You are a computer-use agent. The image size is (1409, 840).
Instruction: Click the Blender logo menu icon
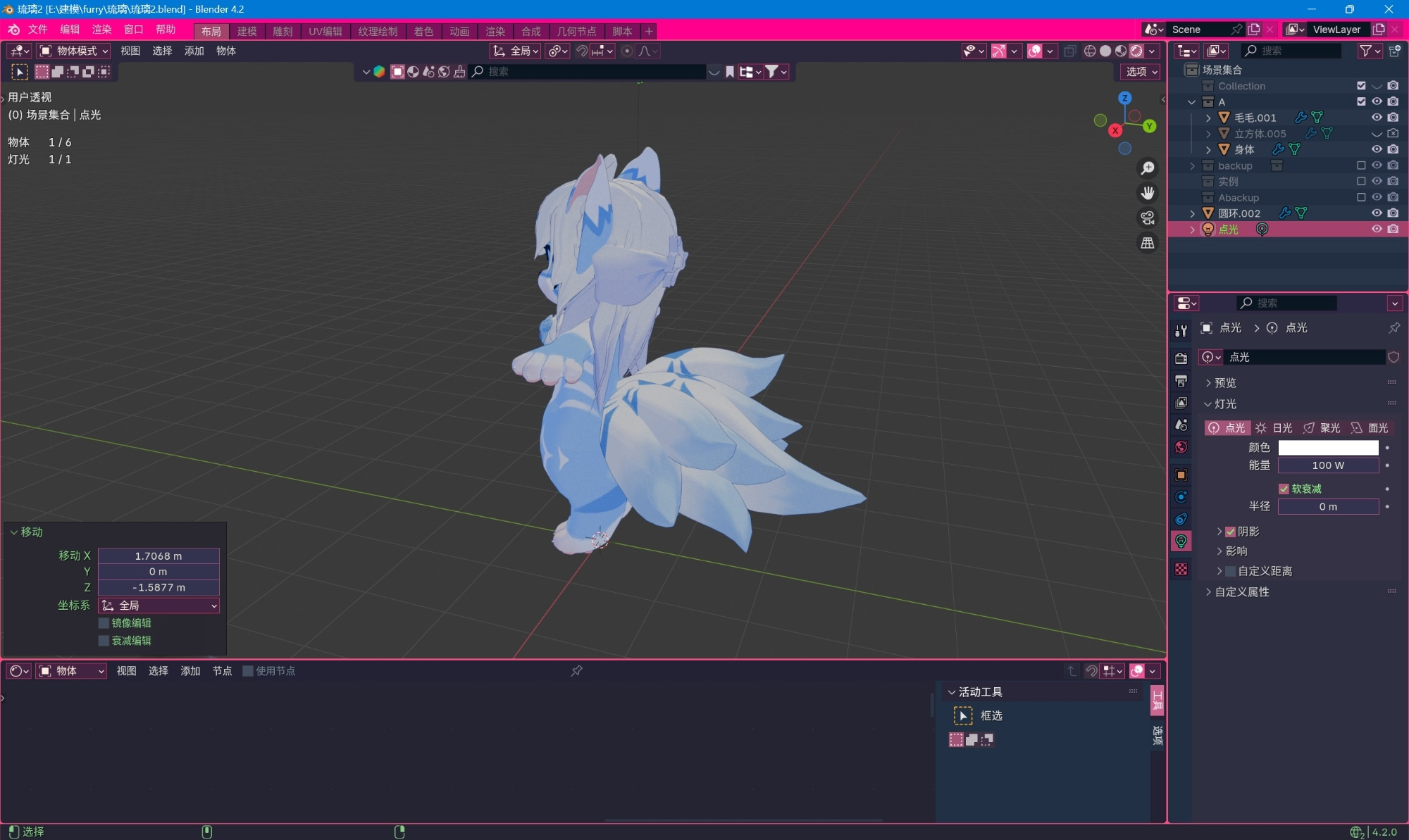[13, 30]
